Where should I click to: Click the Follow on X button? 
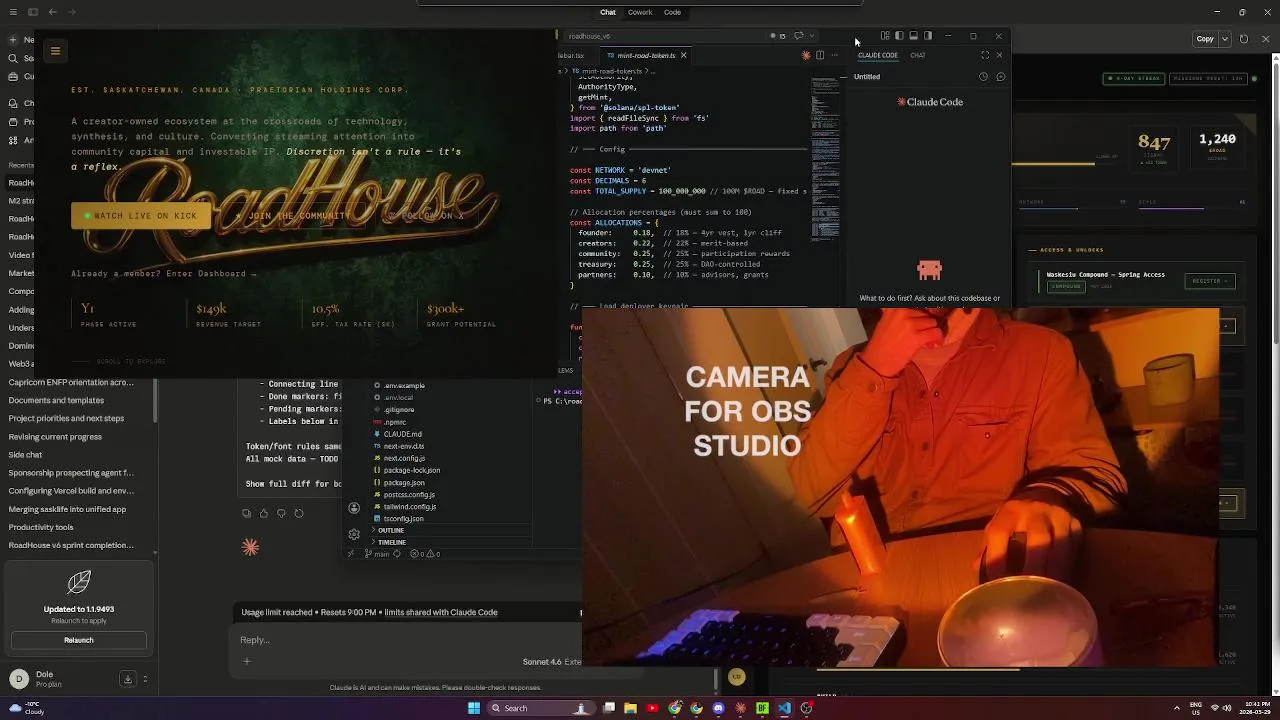point(428,216)
